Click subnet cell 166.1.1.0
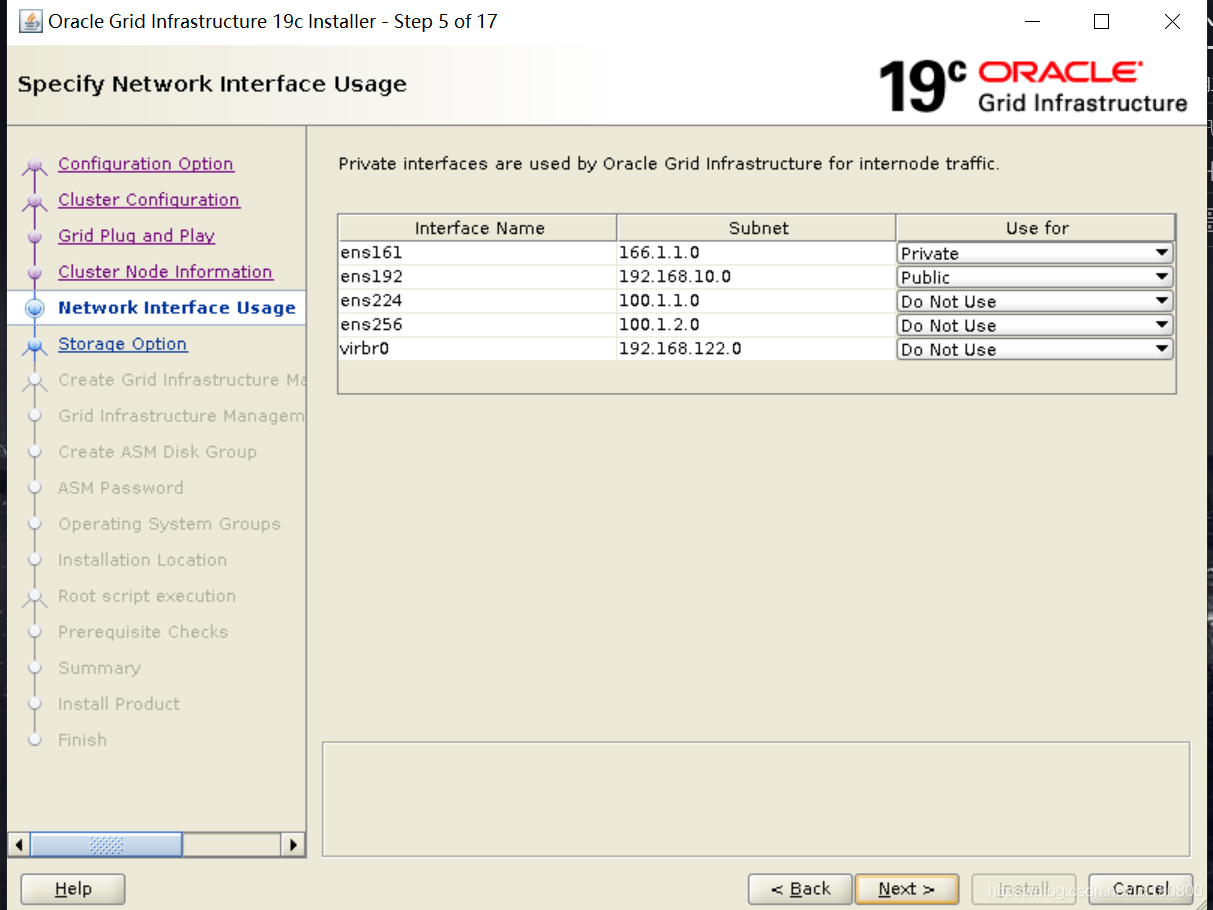Screen dimensions: 1213x910 [757, 253]
